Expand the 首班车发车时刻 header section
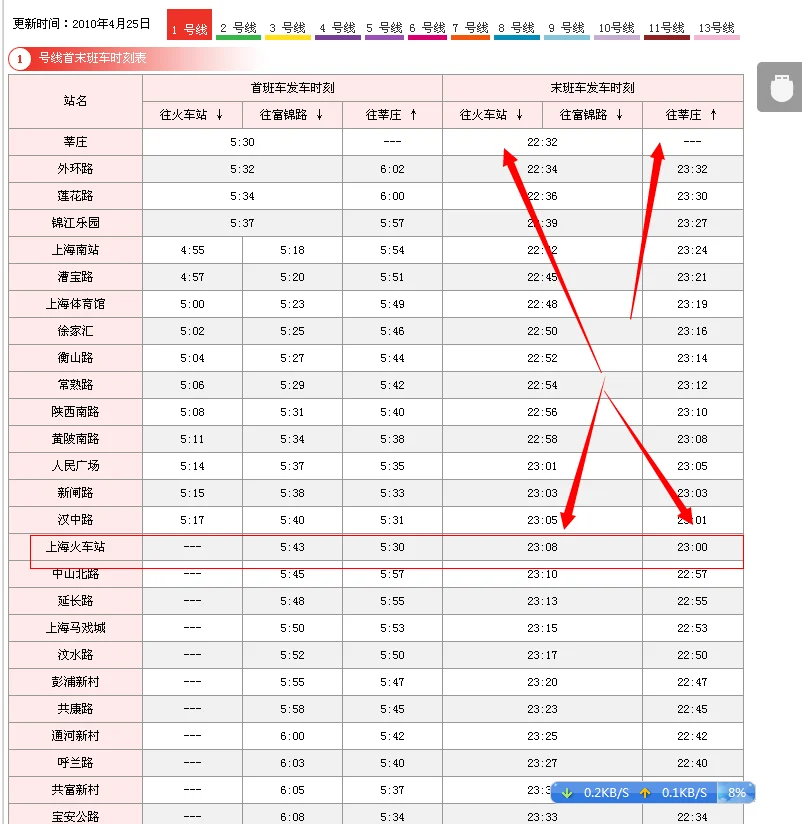 coord(292,88)
